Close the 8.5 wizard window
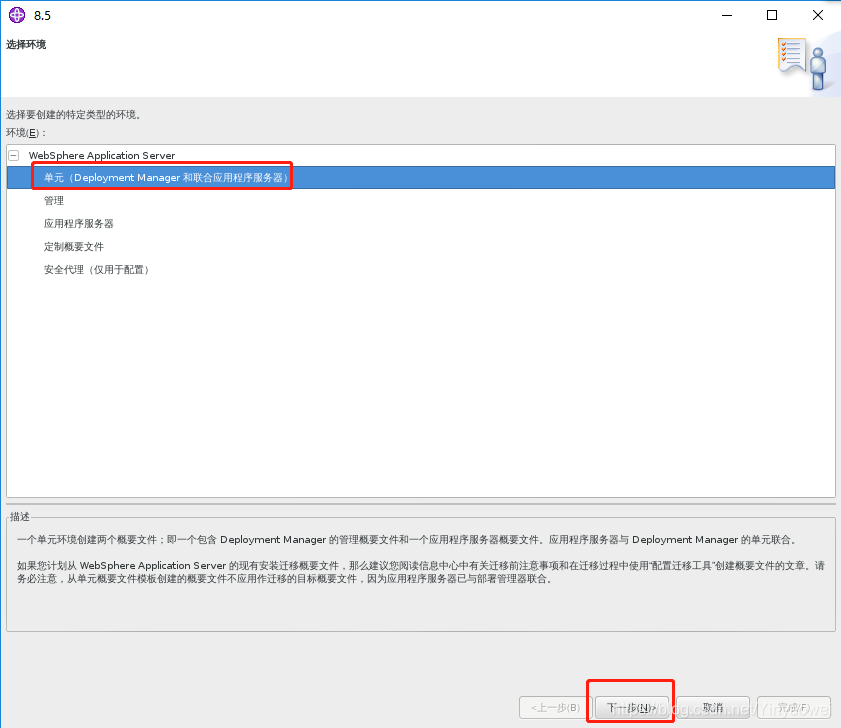This screenshot has height=728, width=841. (817, 15)
